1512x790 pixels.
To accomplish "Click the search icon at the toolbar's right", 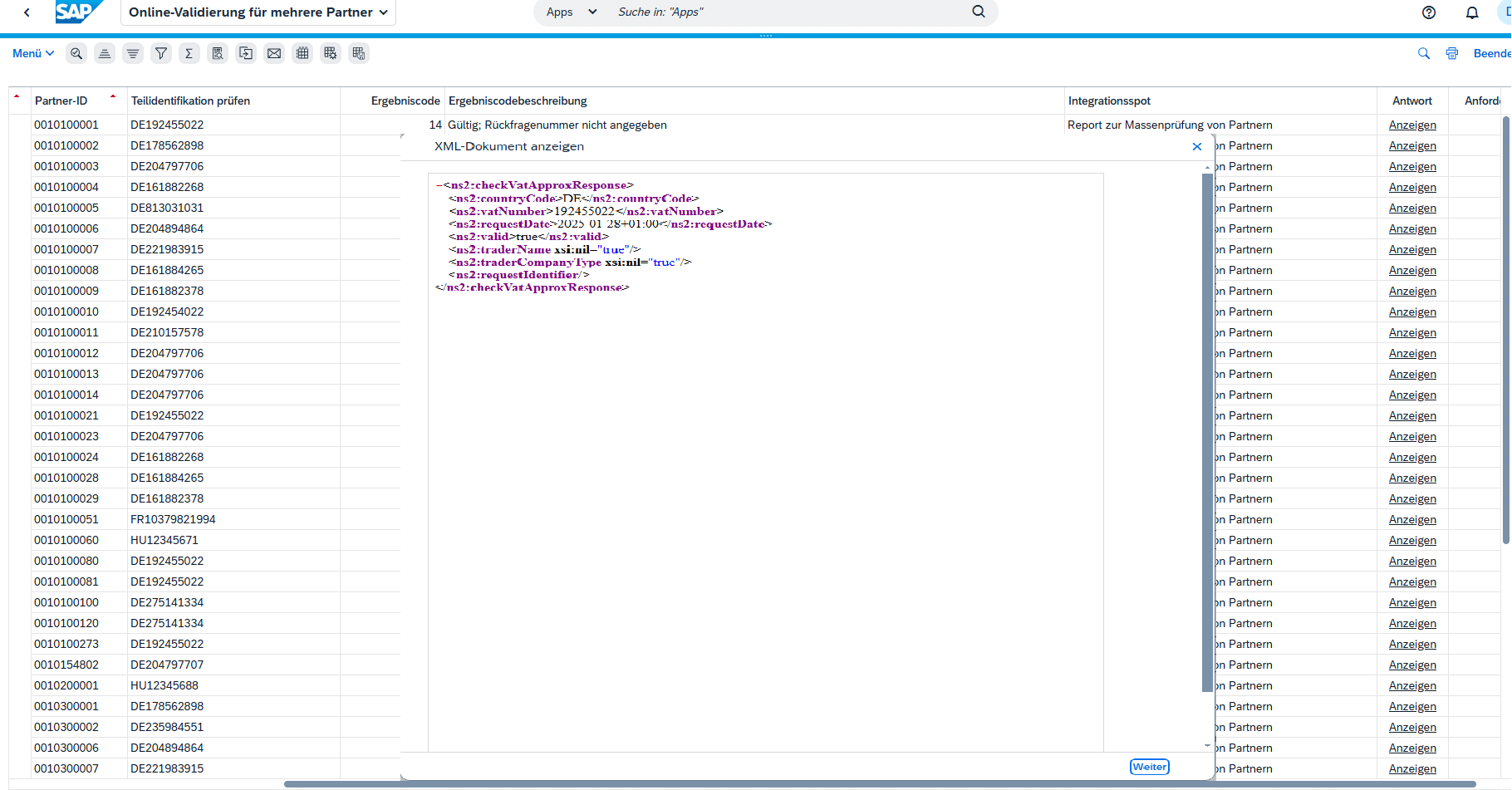I will (x=1424, y=53).
